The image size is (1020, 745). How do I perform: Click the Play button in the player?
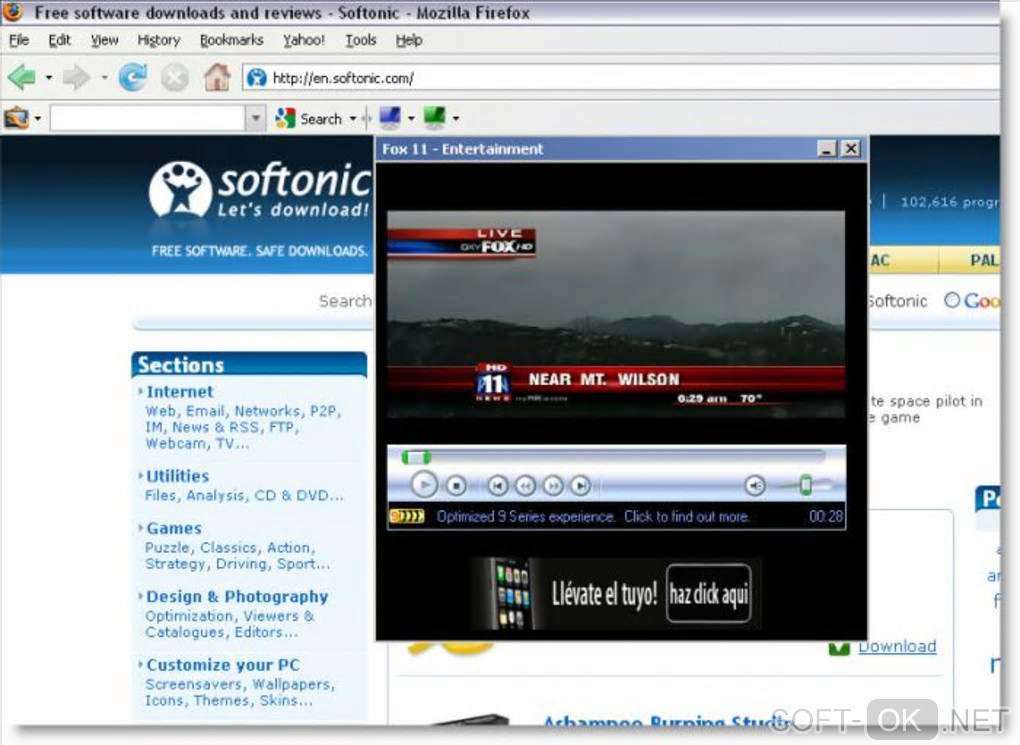424,485
